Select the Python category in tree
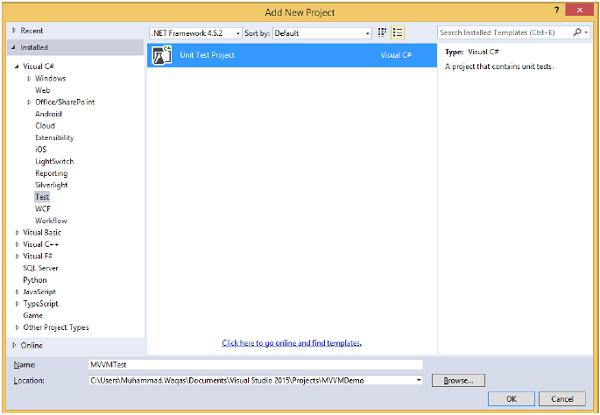Viewport: 600px width, 415px height. click(36, 280)
